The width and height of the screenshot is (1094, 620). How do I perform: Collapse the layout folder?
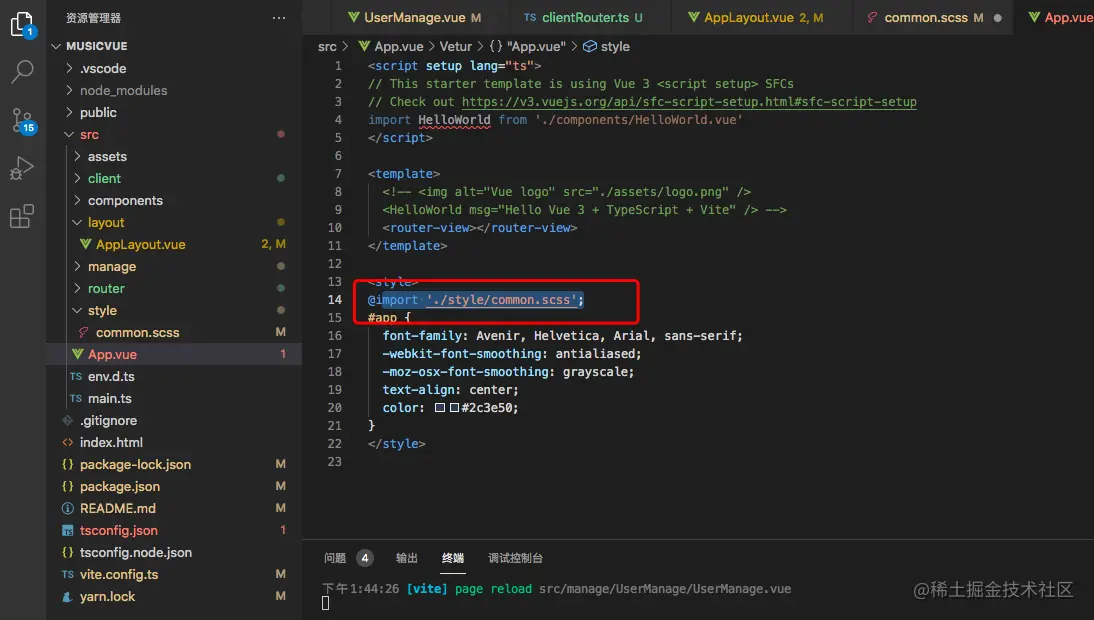pyautogui.click(x=77, y=222)
